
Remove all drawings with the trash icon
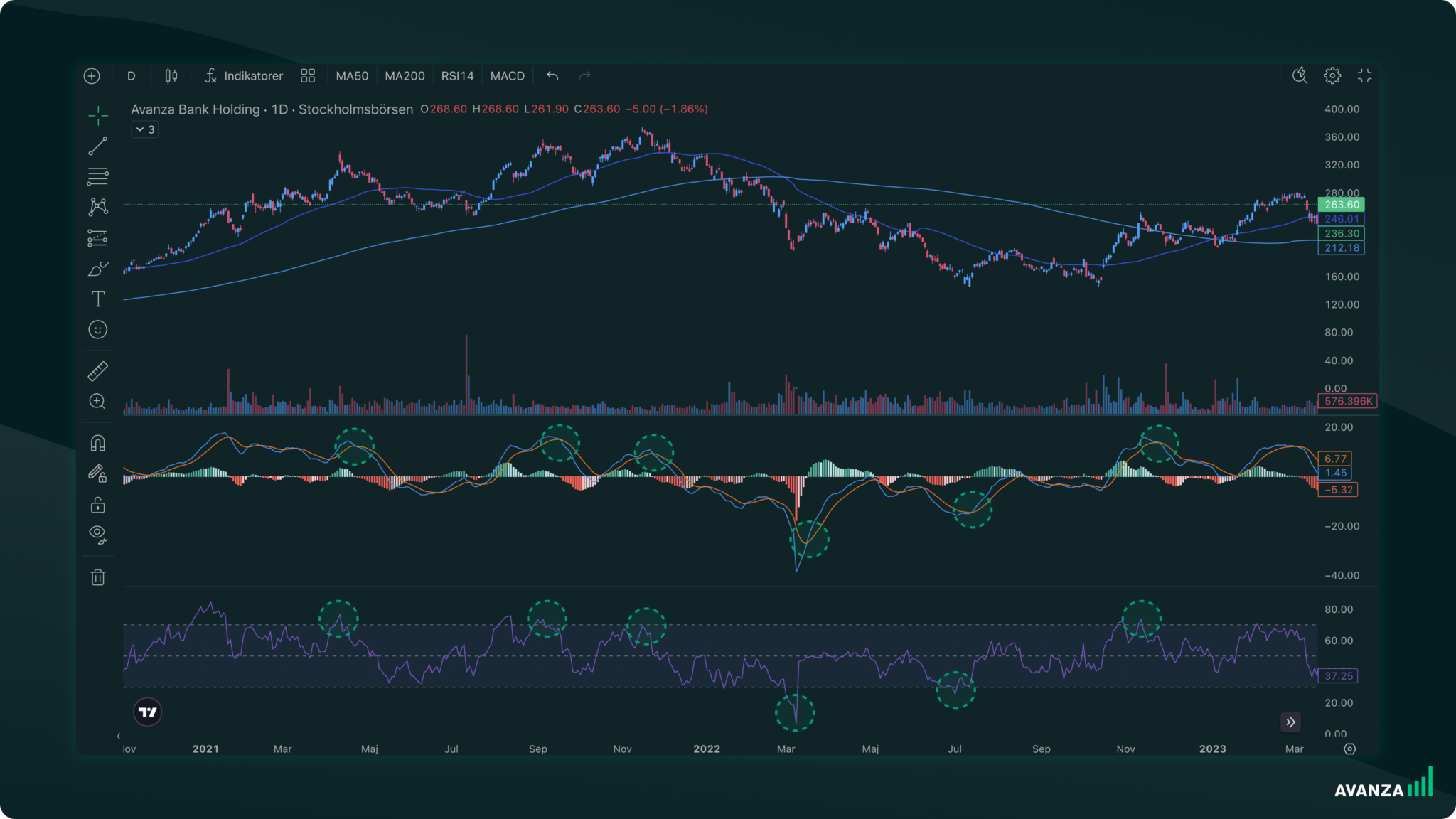point(99,577)
